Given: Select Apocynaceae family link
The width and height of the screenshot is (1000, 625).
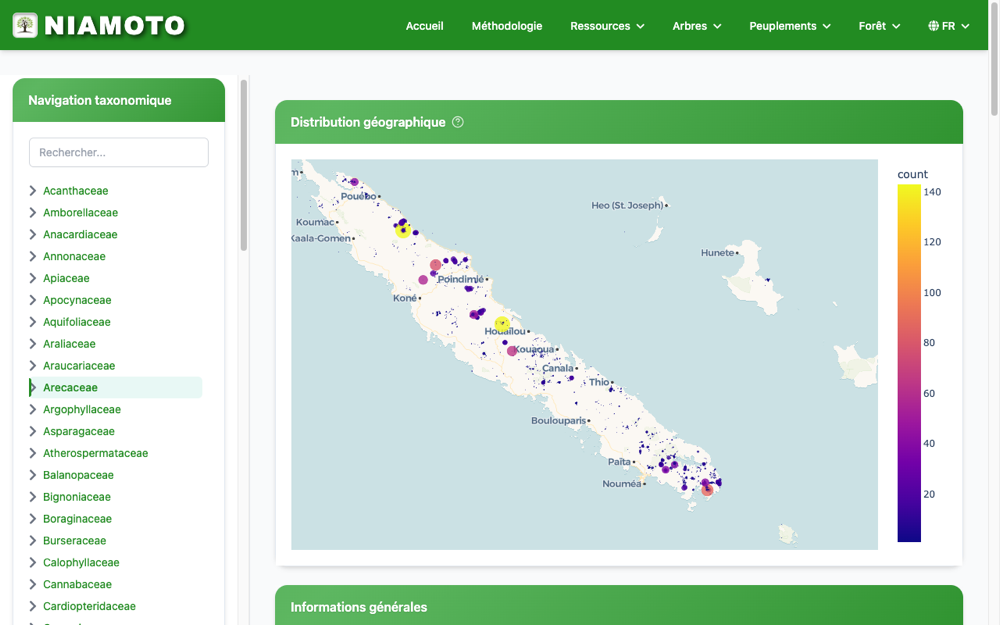Looking at the screenshot, I should coord(77,300).
